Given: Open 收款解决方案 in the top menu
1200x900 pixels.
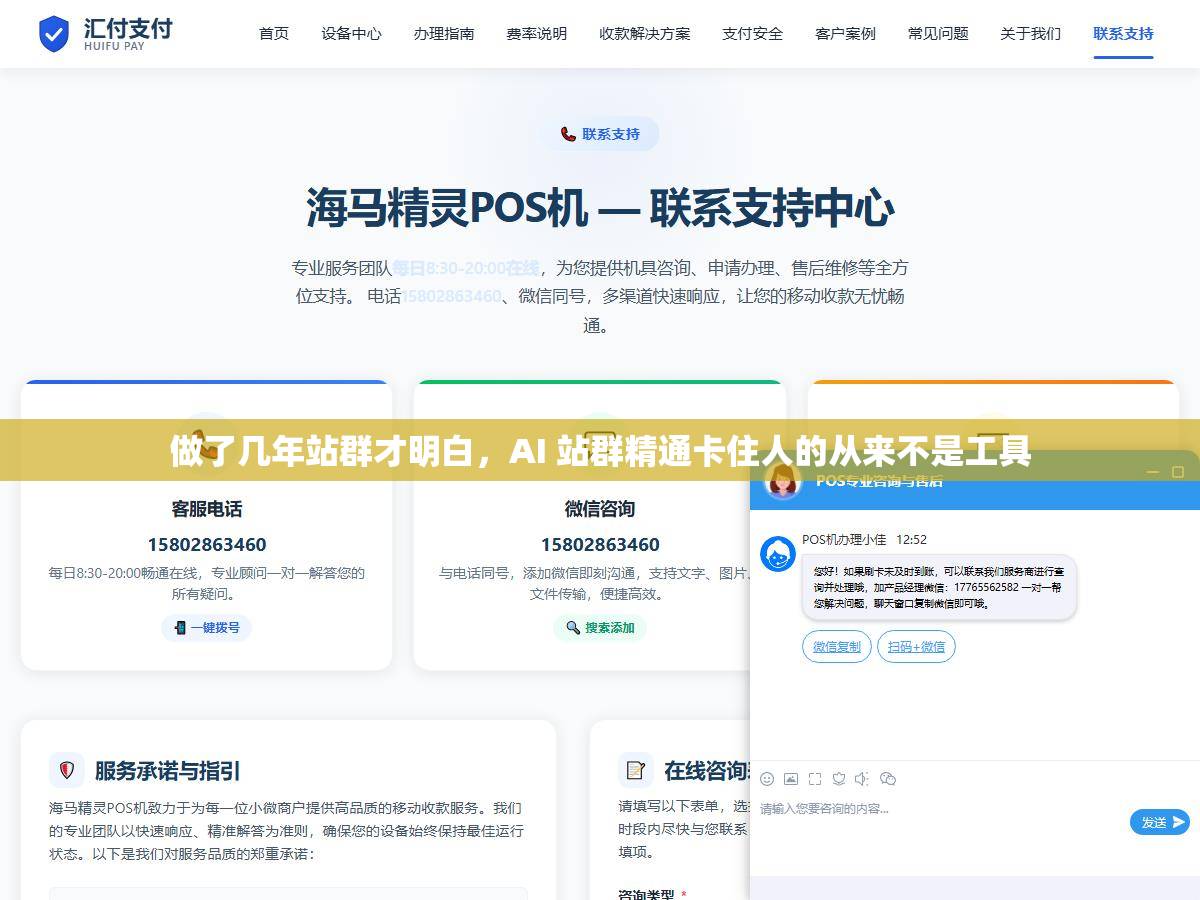Looking at the screenshot, I should pos(645,34).
